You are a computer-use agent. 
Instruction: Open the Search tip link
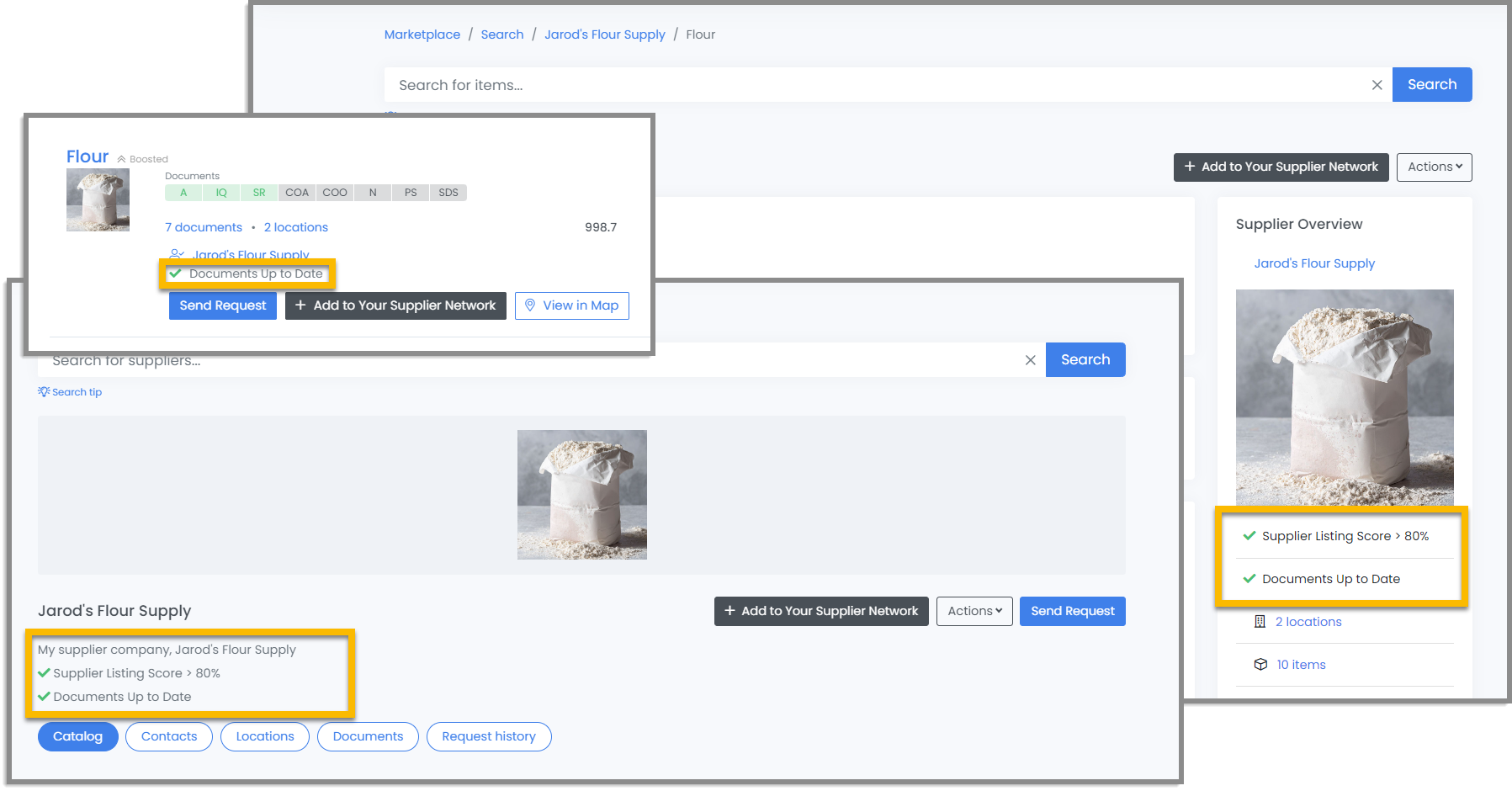tap(70, 392)
